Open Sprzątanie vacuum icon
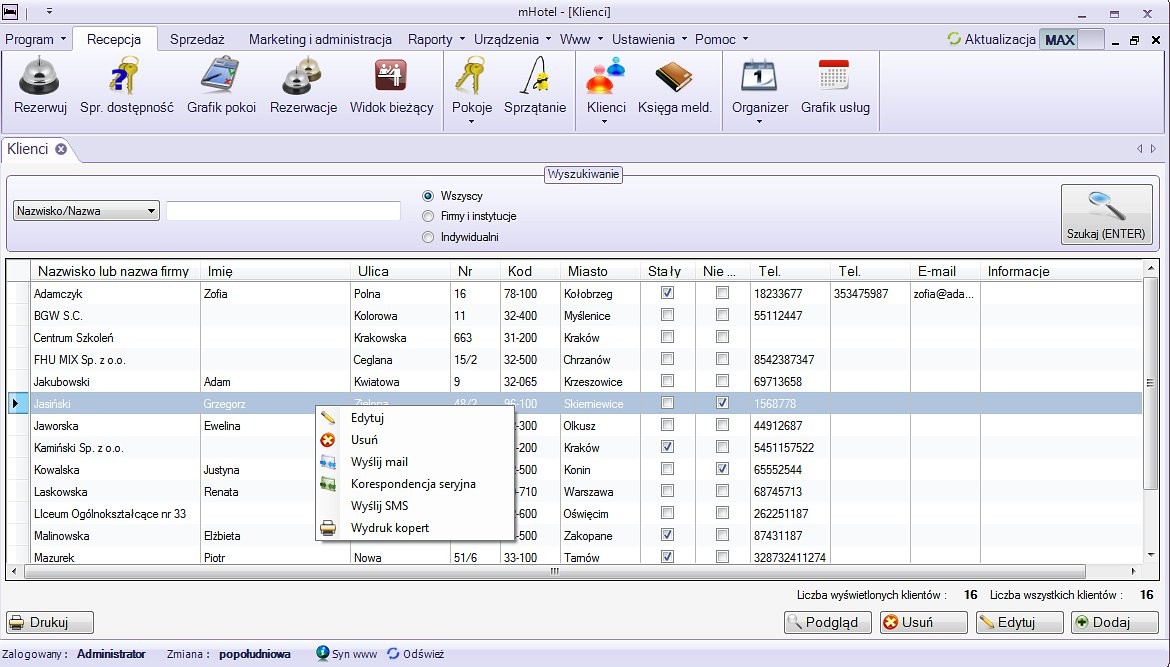 [534, 76]
